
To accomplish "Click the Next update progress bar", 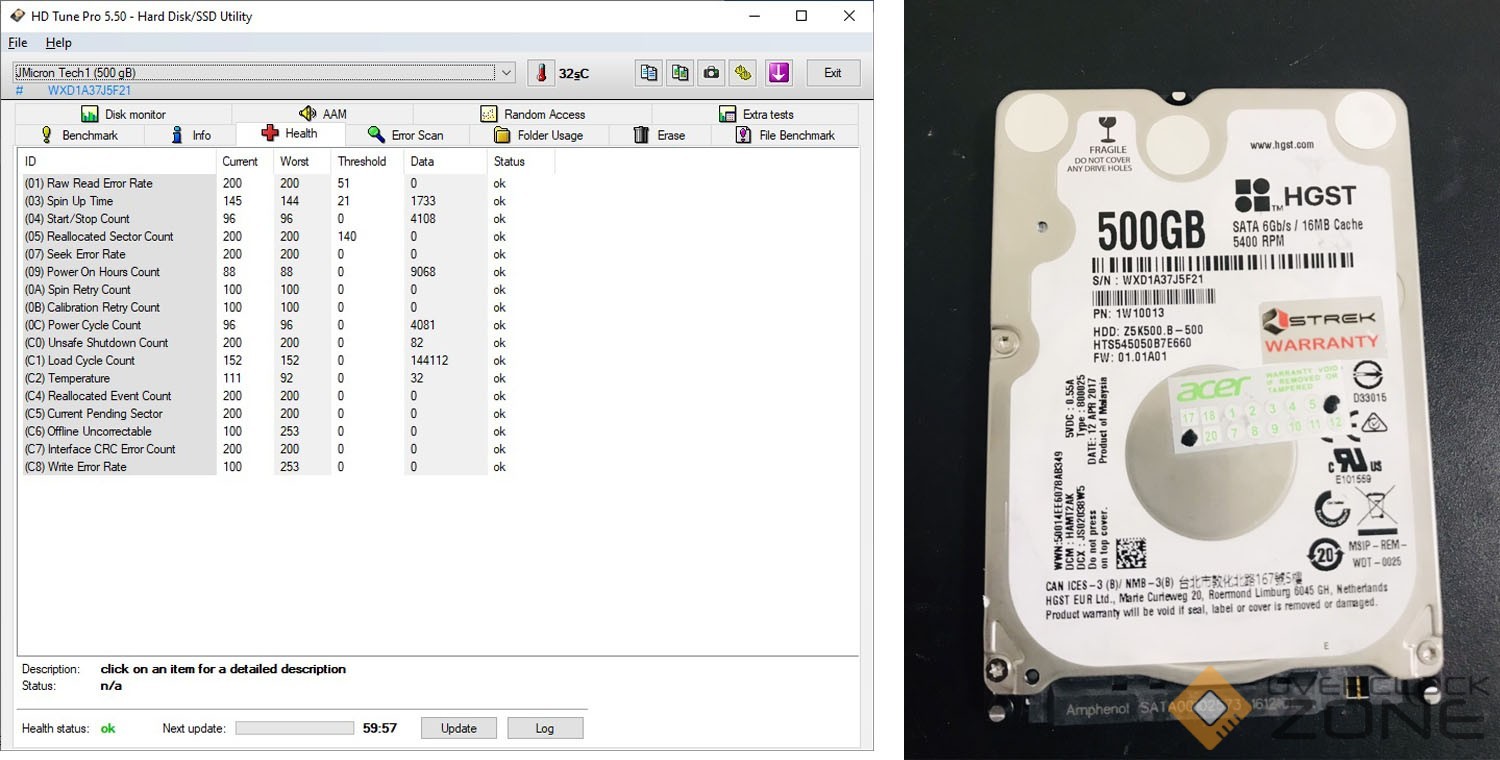I will (295, 728).
